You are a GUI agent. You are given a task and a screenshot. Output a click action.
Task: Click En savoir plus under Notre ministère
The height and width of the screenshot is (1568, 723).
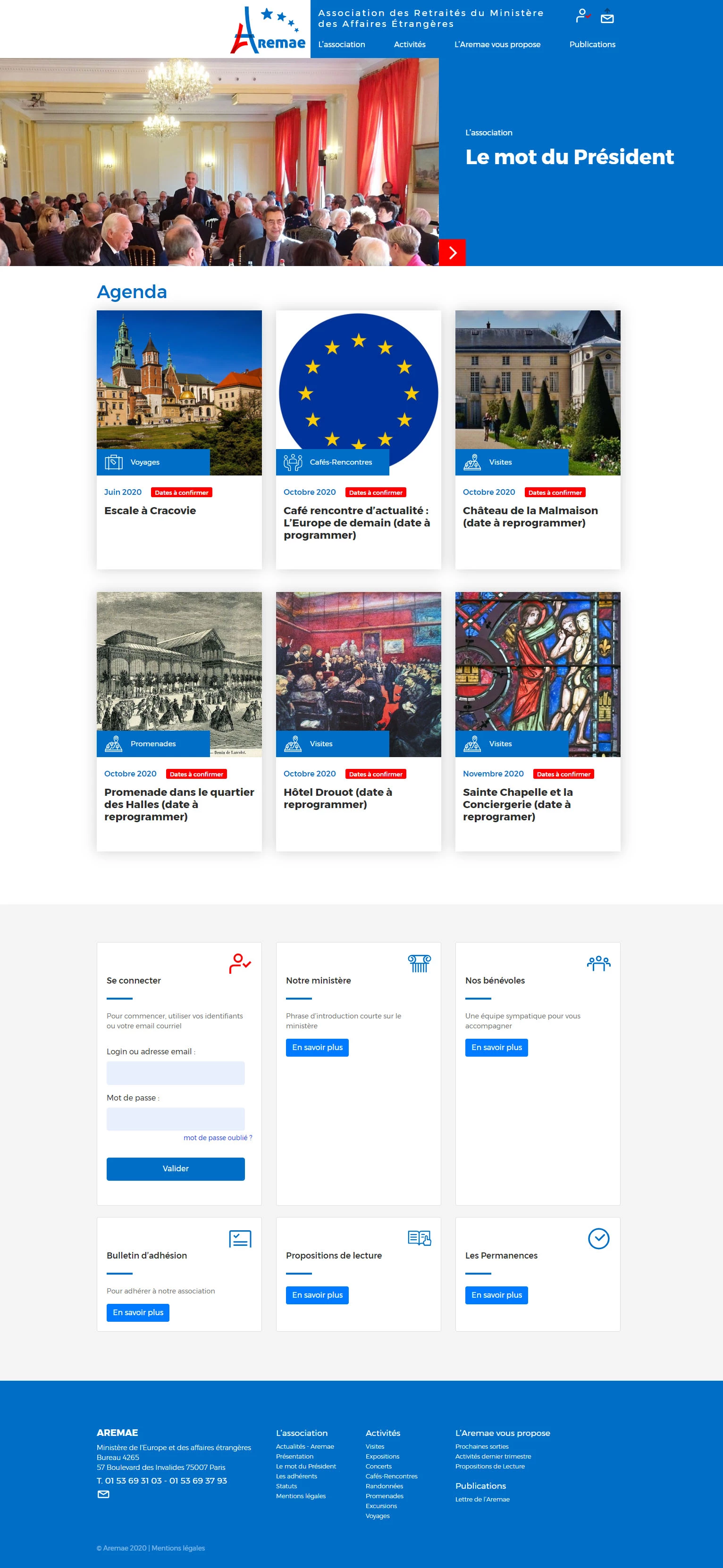(x=317, y=1048)
